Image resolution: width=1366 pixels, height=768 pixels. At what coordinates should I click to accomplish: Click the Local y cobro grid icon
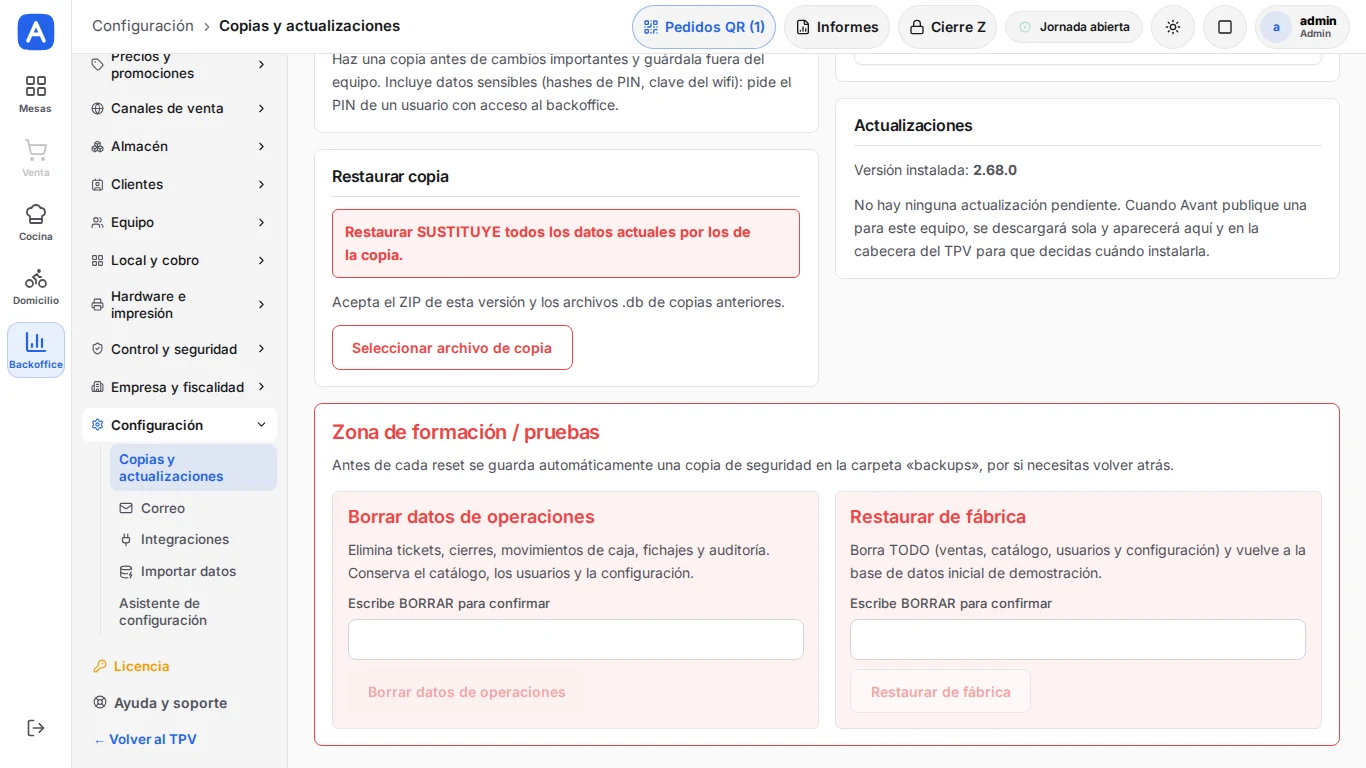[x=97, y=260]
